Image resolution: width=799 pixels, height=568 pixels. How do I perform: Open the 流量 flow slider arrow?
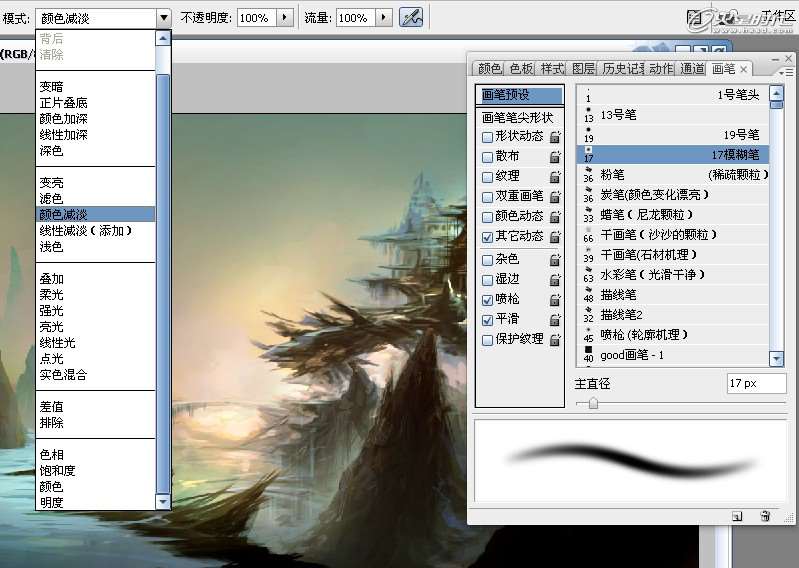tap(383, 18)
